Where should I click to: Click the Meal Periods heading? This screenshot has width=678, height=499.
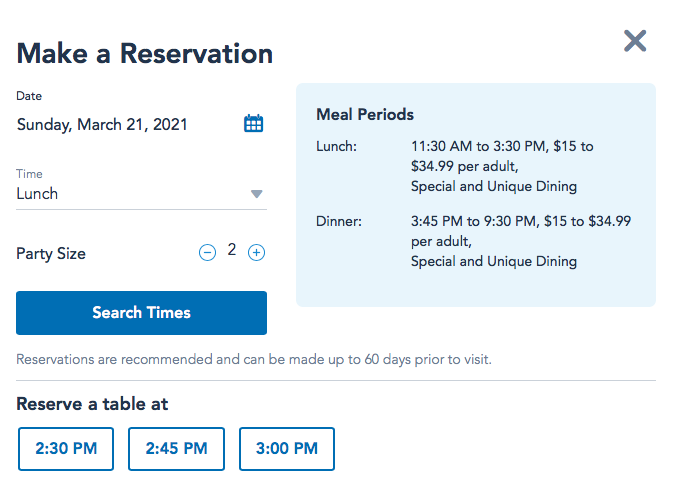click(x=365, y=115)
